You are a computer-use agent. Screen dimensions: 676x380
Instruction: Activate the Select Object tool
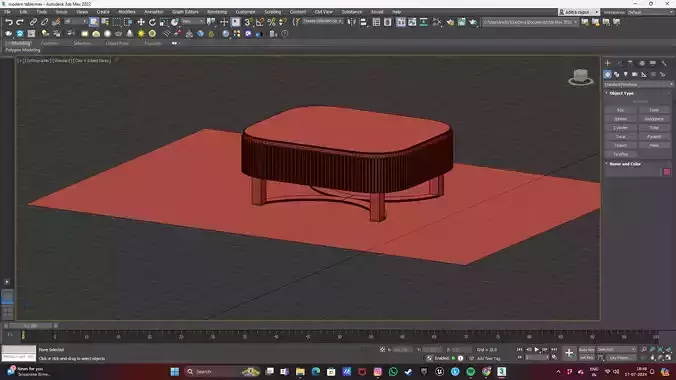tap(94, 22)
